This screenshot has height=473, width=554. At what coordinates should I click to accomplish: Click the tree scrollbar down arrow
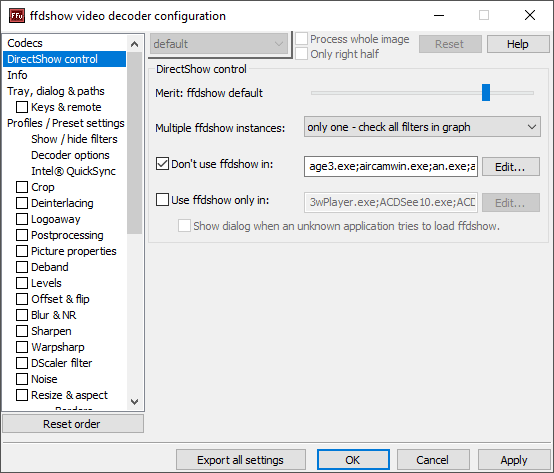click(x=135, y=402)
